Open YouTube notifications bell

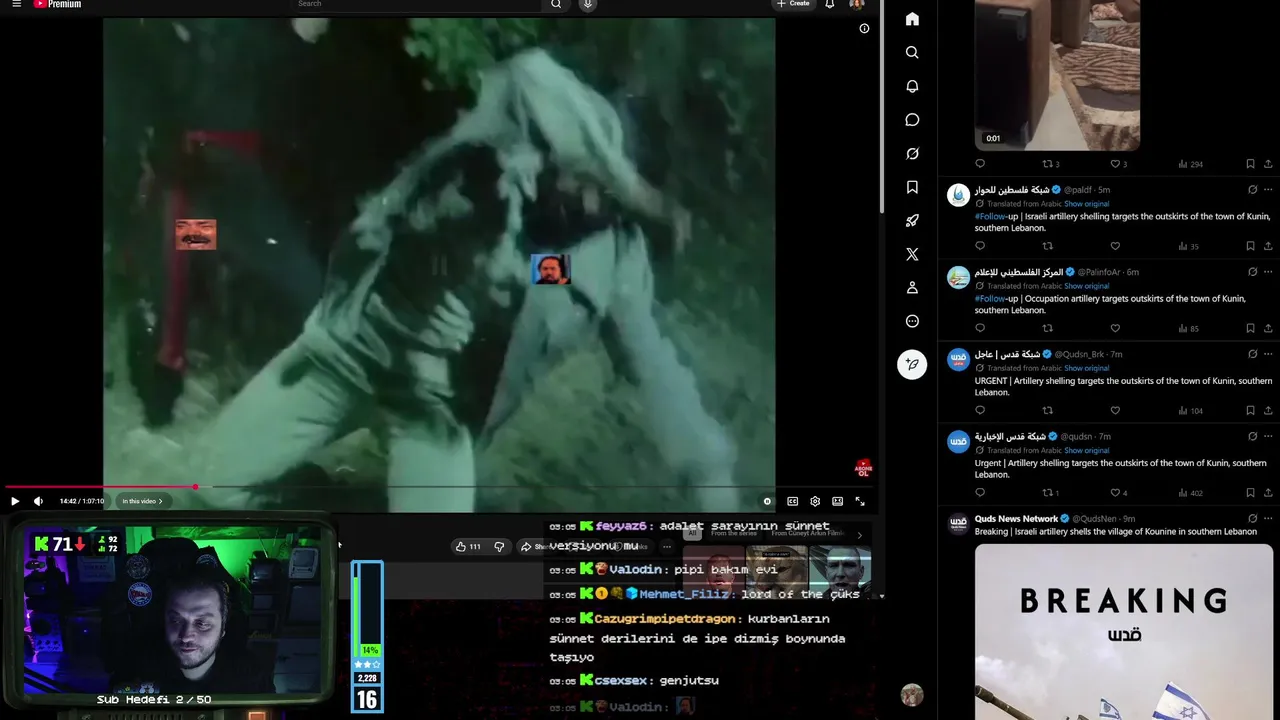[829, 4]
